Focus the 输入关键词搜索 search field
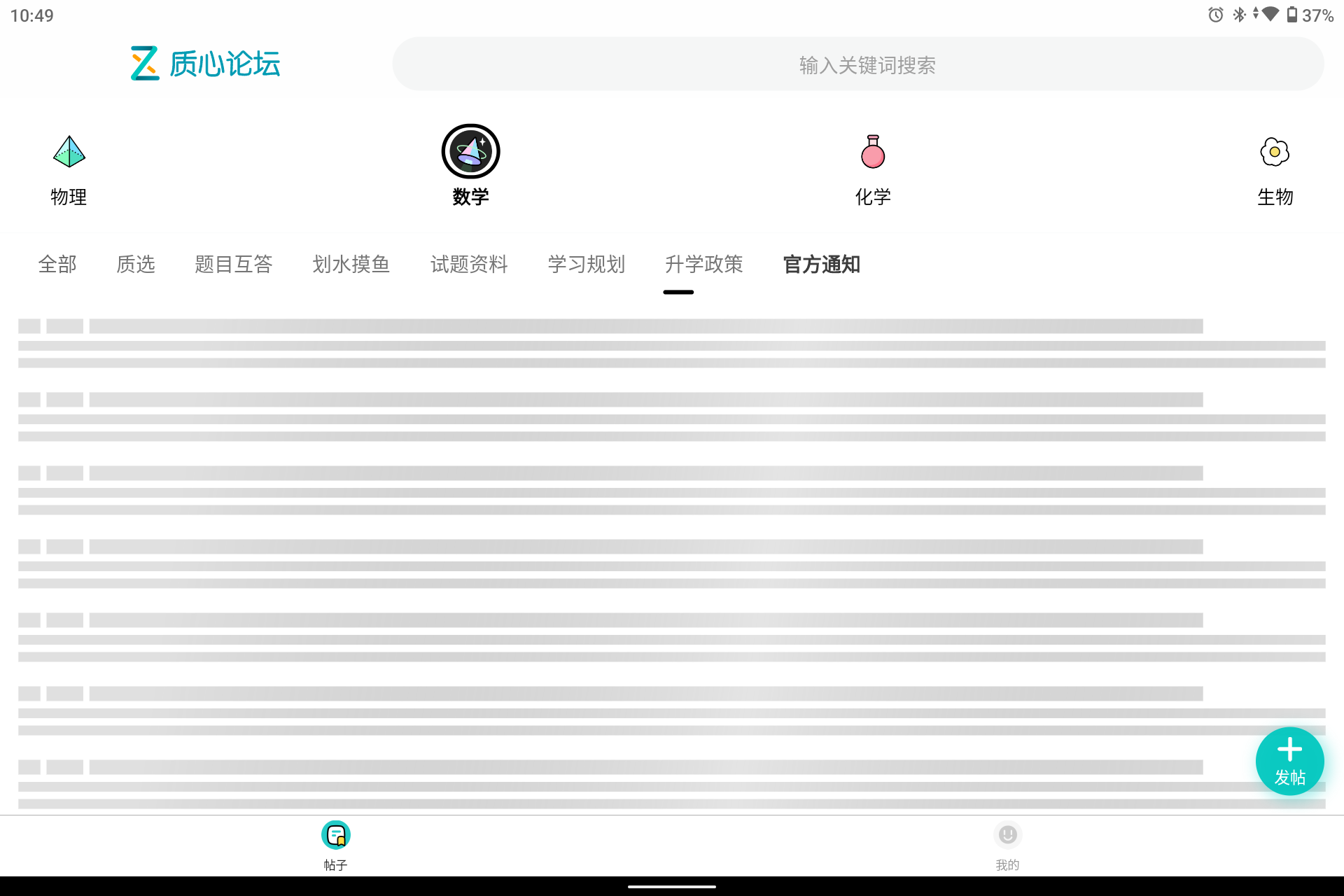 tap(858, 64)
